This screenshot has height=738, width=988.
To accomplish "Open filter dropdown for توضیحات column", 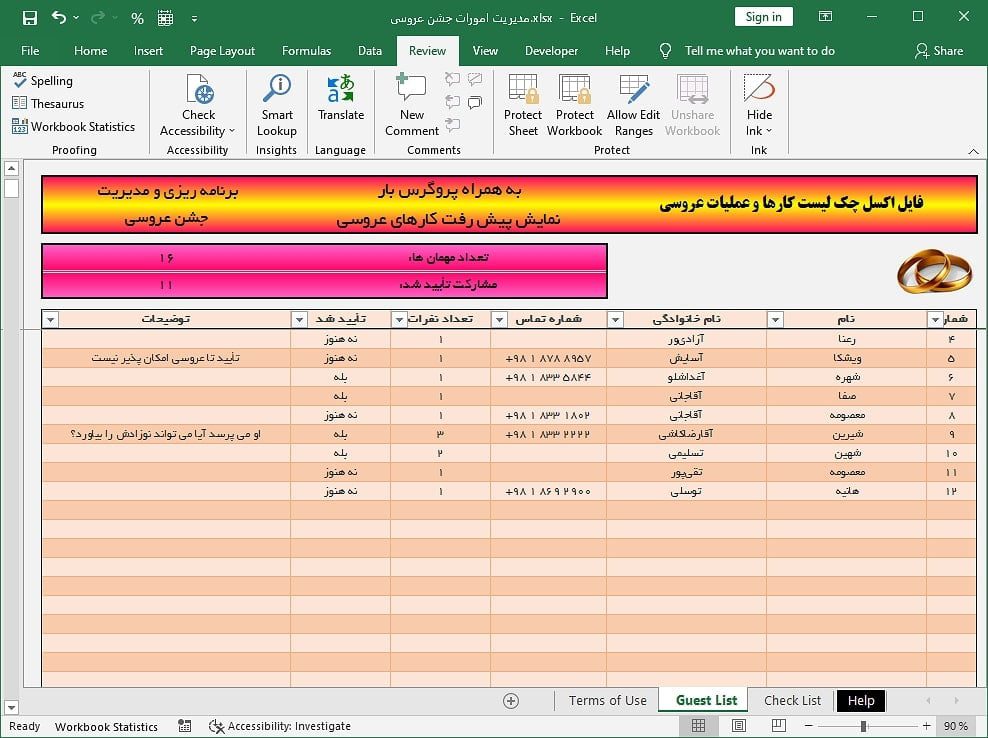I will (50, 320).
